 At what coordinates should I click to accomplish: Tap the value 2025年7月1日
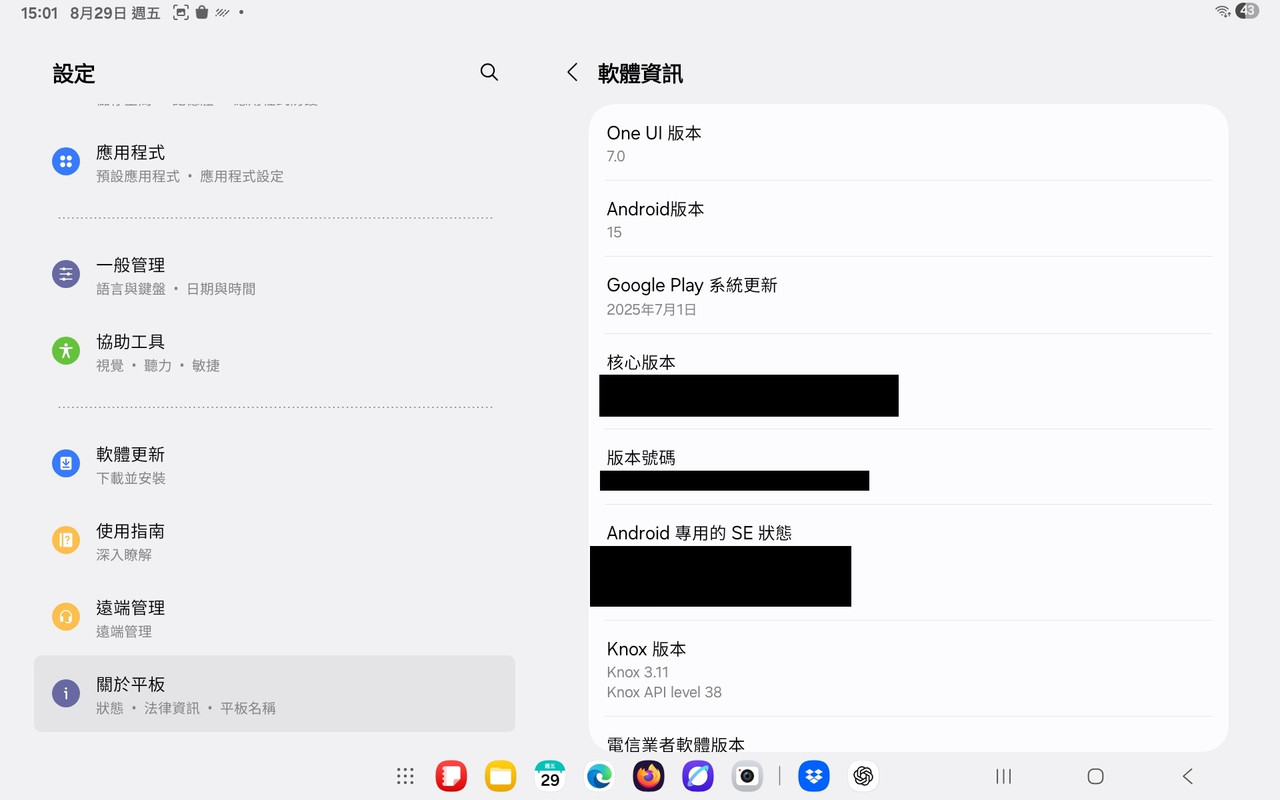coord(651,310)
